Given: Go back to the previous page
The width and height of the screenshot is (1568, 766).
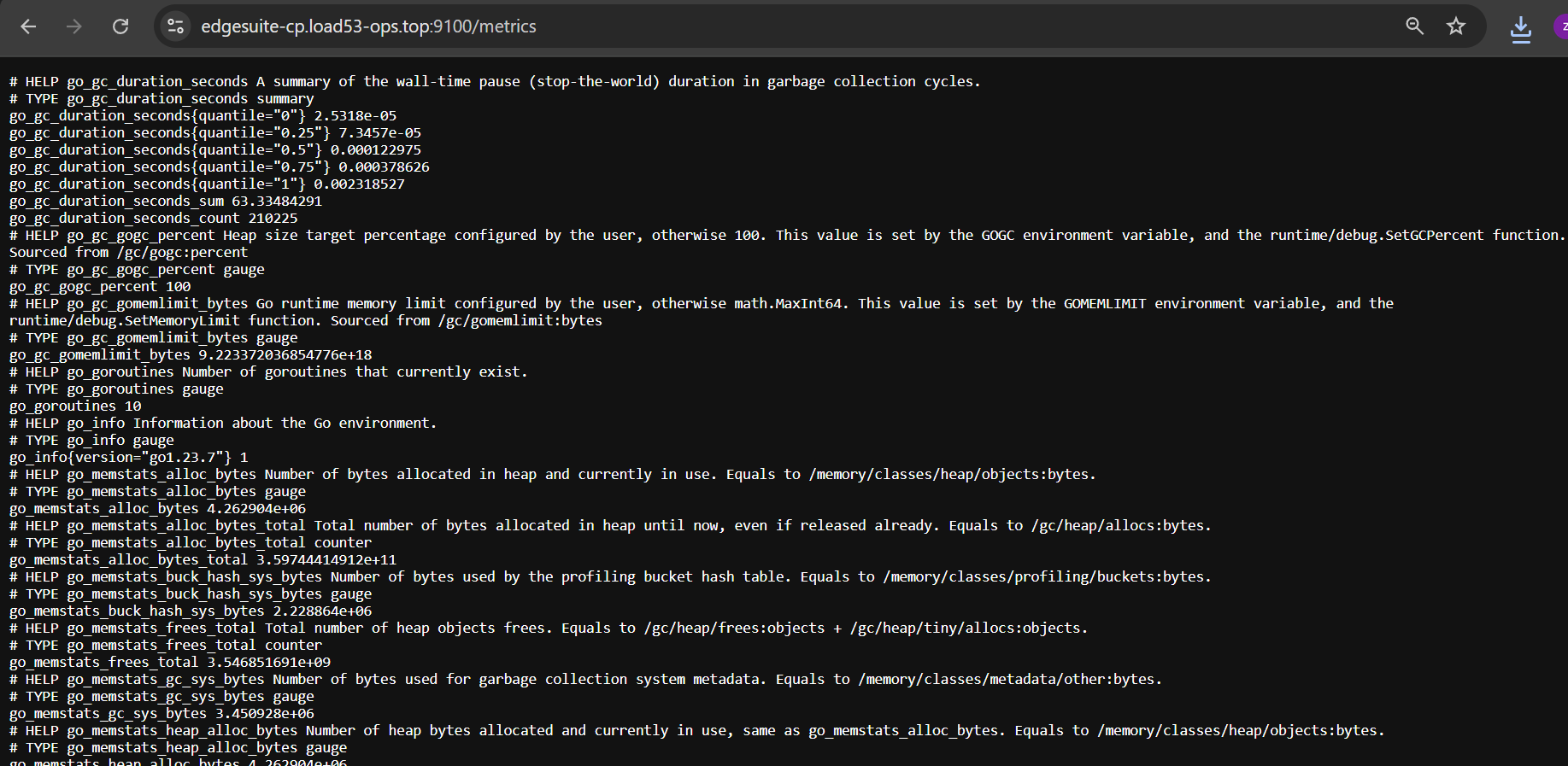Looking at the screenshot, I should (28, 26).
